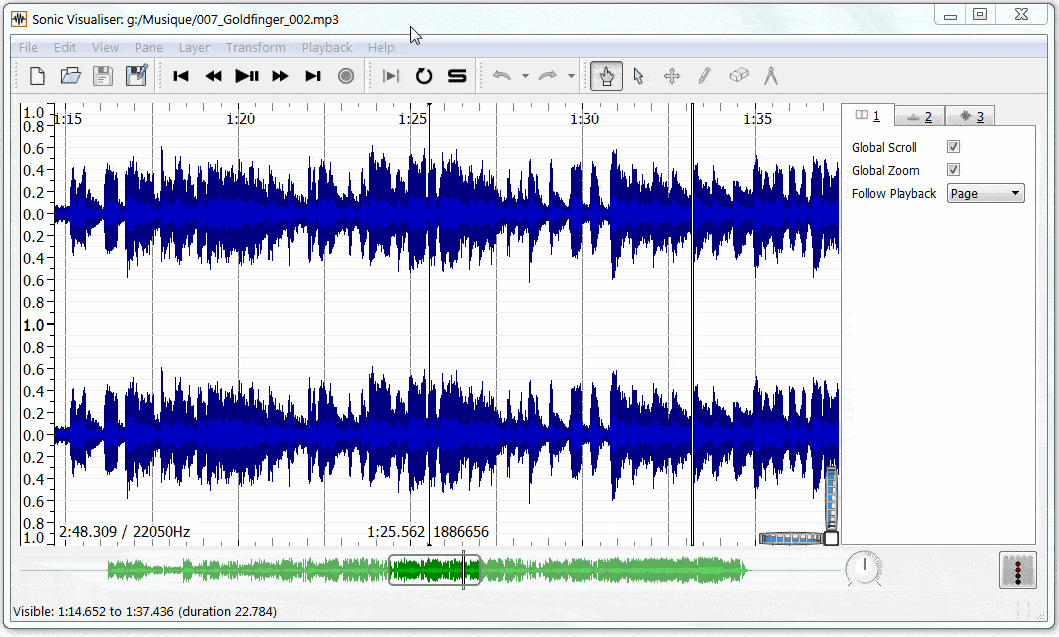
Task: Select the Draw pencil tool
Action: (705, 76)
